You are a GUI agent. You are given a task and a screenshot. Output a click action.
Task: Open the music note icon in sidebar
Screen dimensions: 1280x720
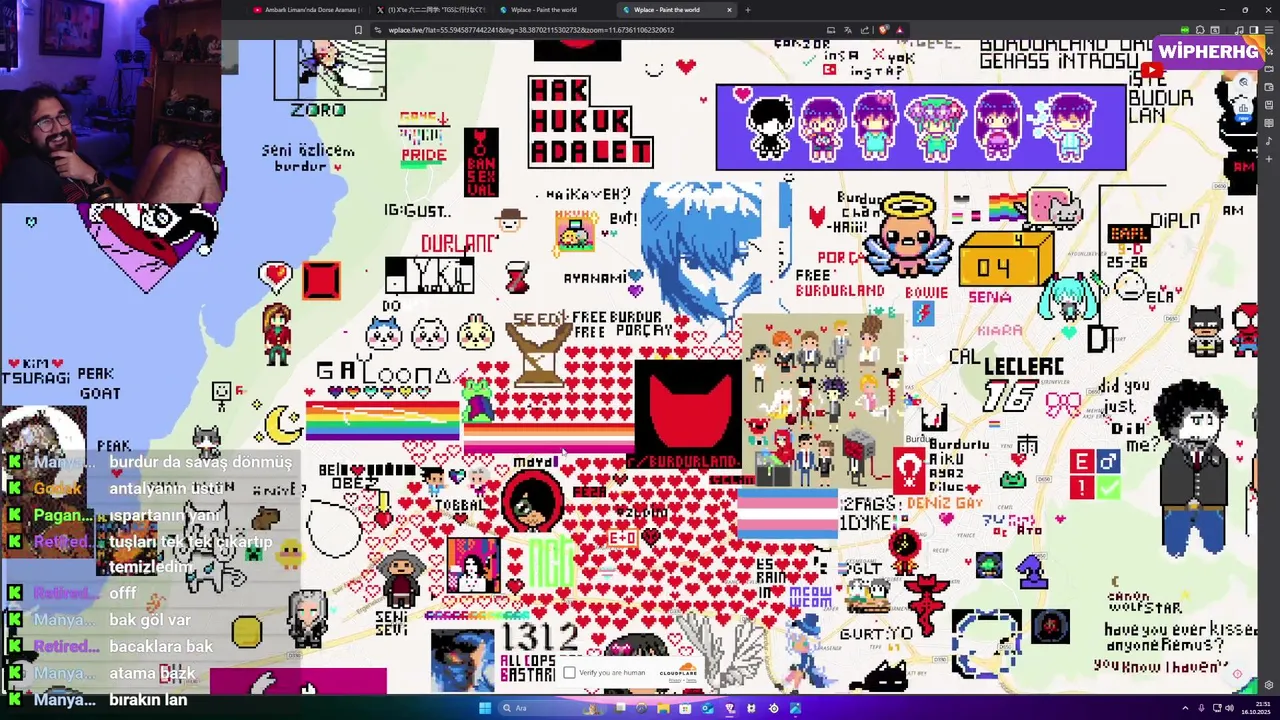1269,141
